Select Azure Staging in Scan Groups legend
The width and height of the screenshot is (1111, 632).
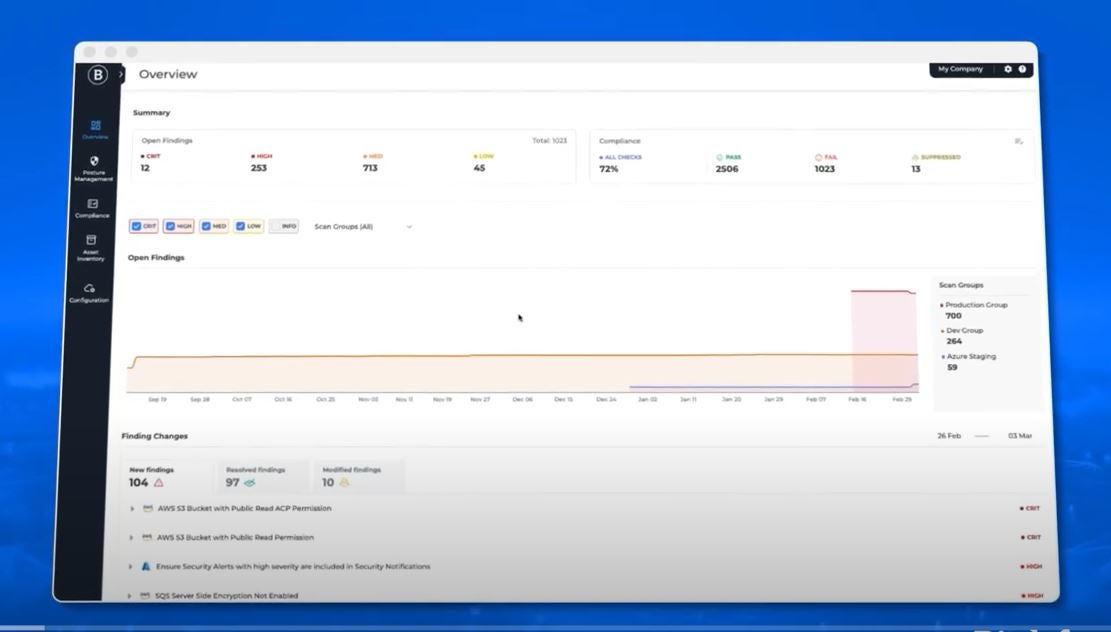(970, 356)
